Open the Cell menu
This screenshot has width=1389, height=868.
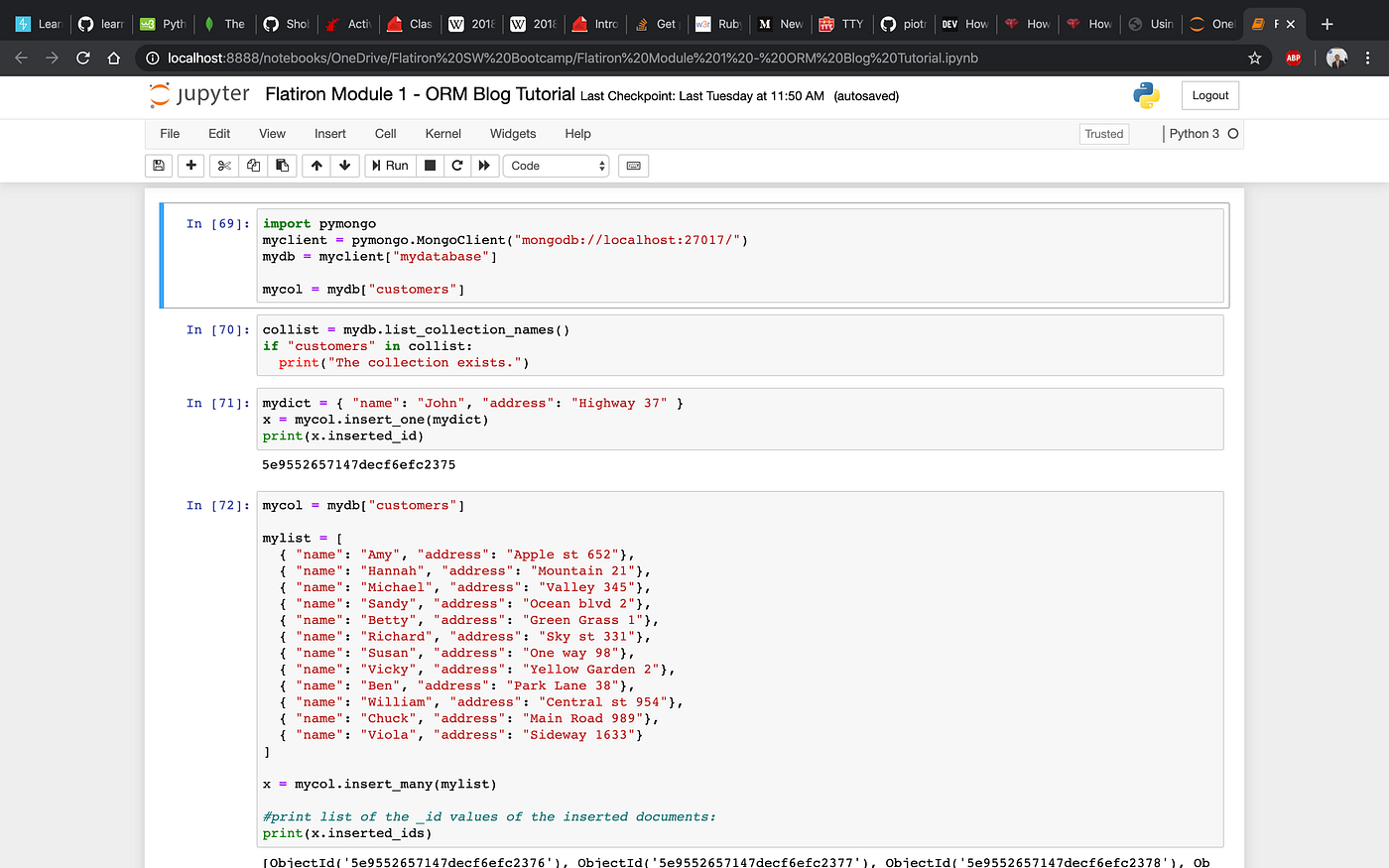tap(385, 133)
